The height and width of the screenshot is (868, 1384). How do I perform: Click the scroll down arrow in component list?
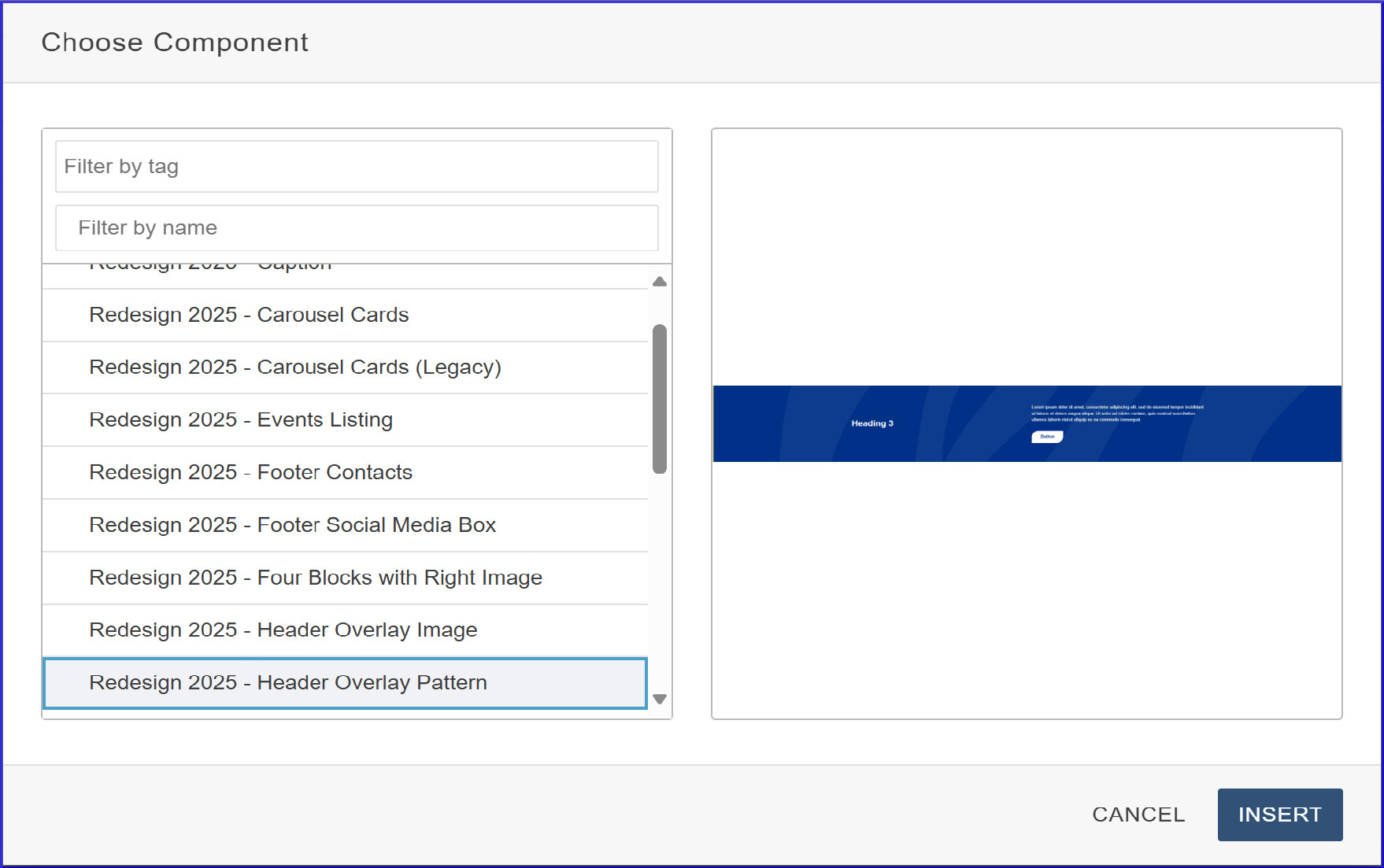point(660,699)
